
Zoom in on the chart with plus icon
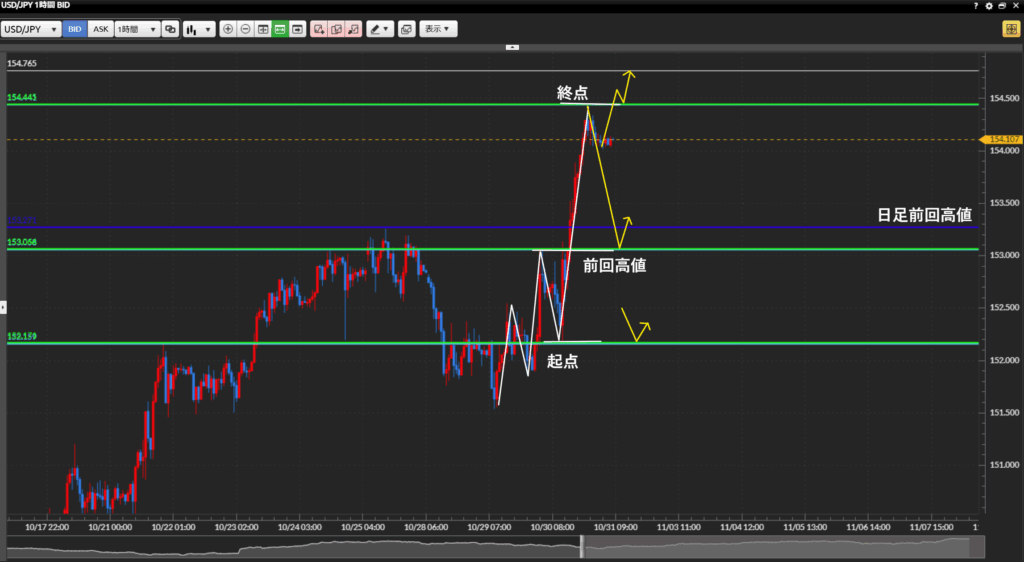coord(228,29)
